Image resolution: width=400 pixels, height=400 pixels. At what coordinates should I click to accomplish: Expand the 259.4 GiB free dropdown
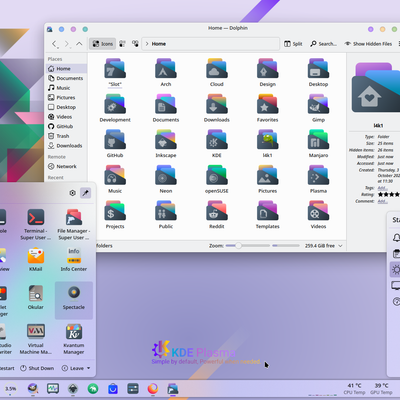click(340, 246)
